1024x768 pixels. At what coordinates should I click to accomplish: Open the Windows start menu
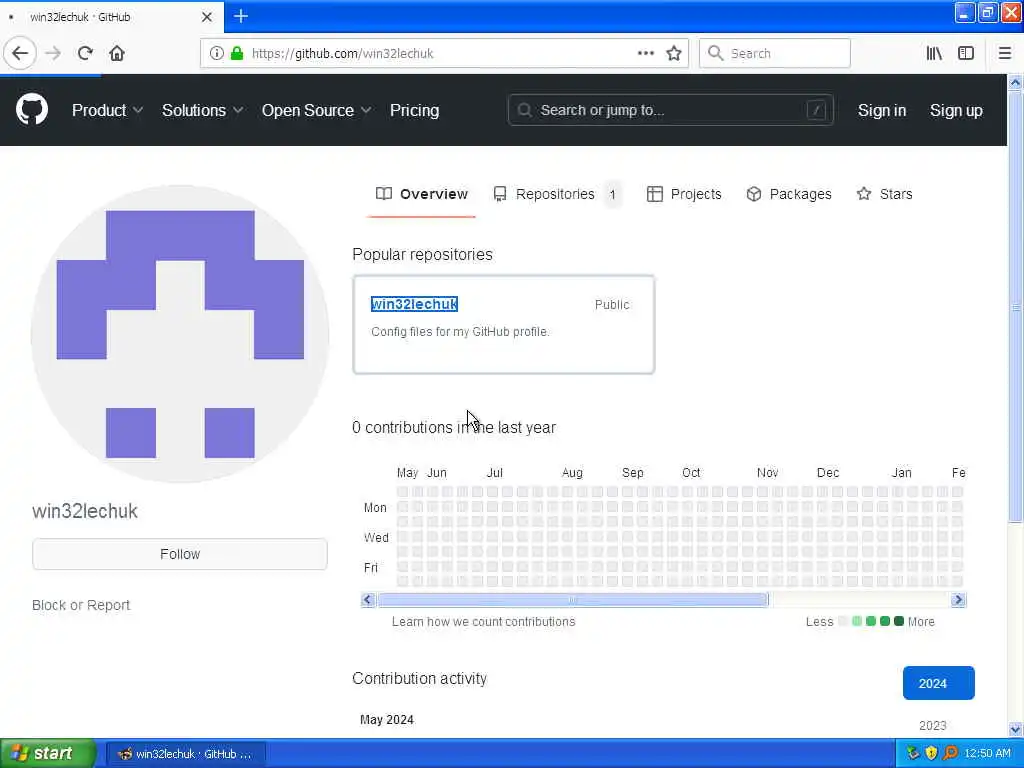[x=48, y=754]
